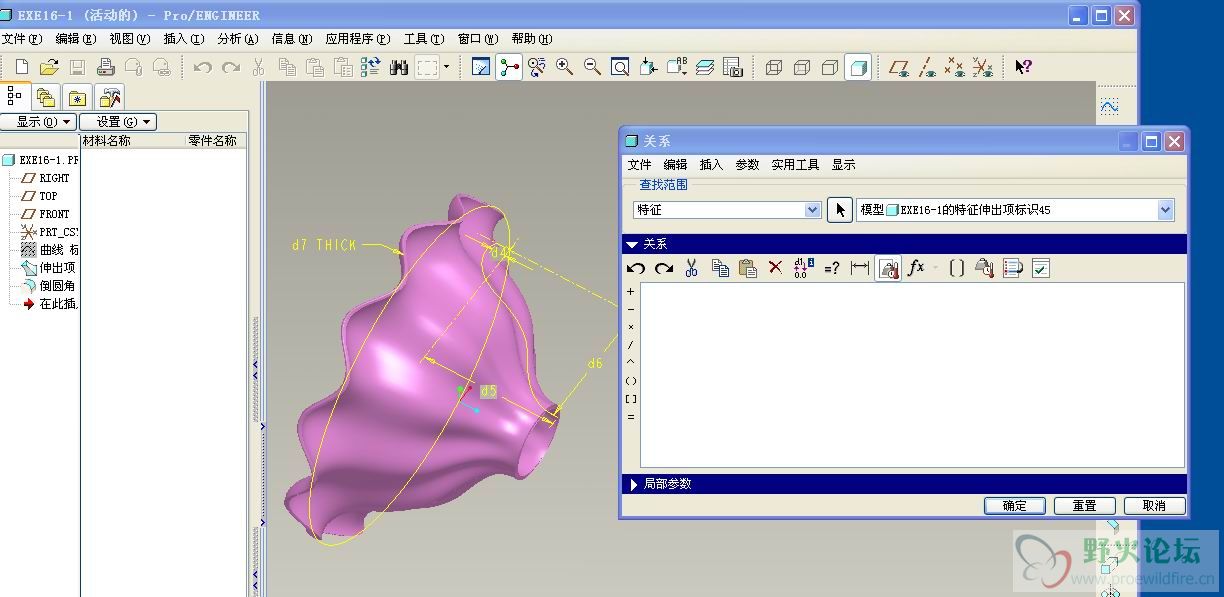Click the sort relations icon

pos(1012,268)
